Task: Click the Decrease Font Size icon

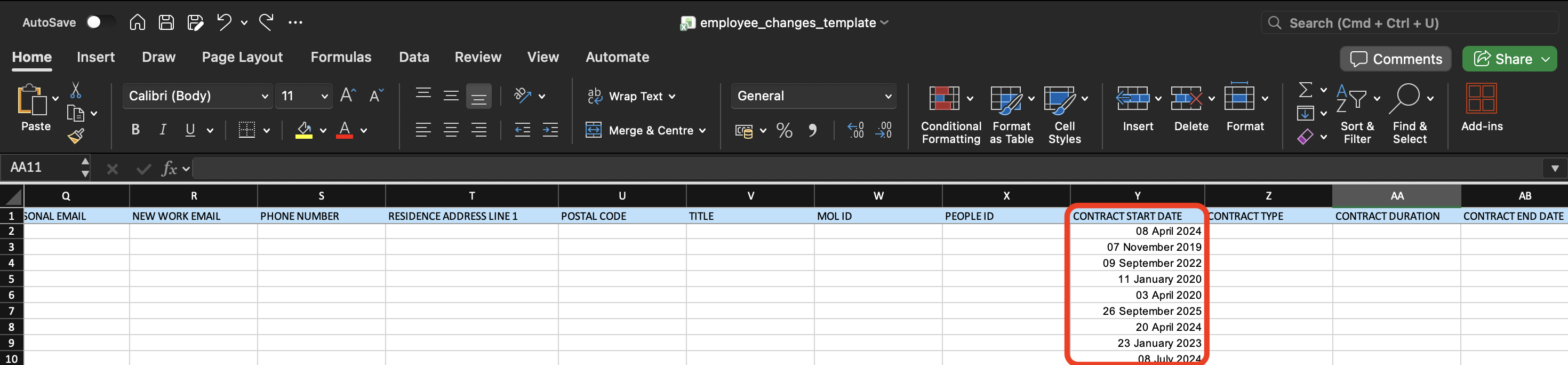Action: pos(376,96)
